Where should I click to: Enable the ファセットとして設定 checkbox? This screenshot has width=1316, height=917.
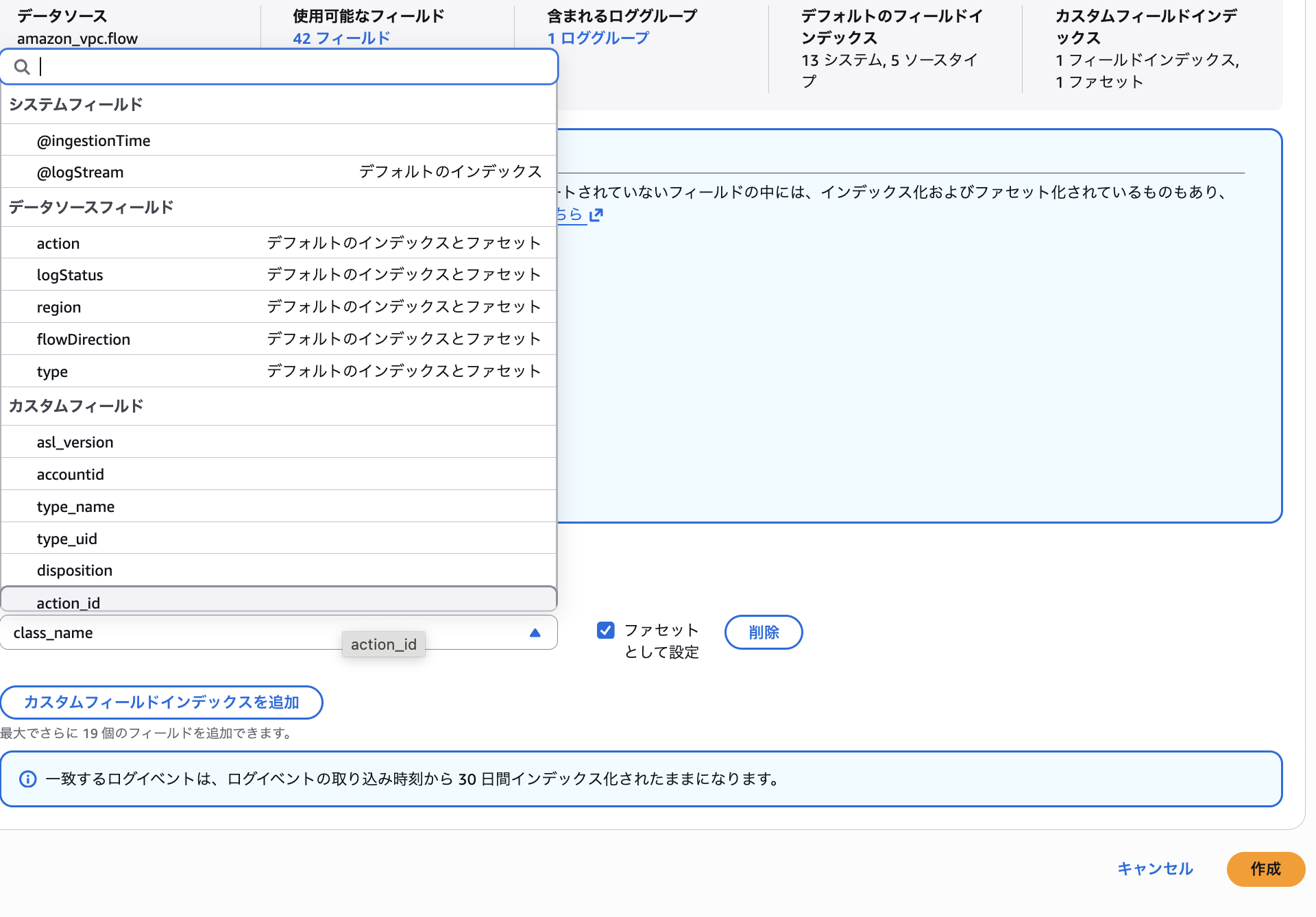[605, 630]
